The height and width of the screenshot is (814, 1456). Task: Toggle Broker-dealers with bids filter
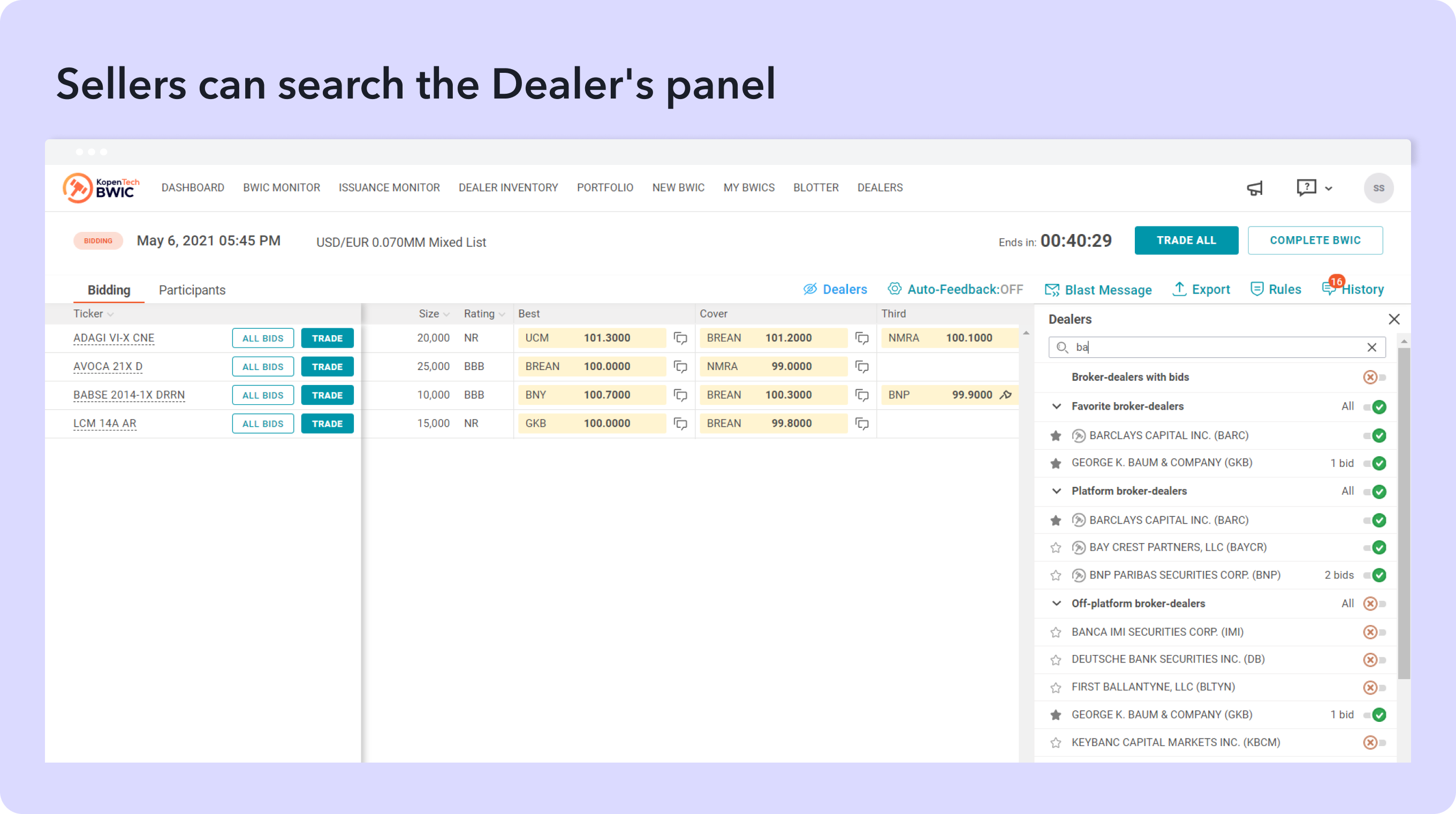1375,377
